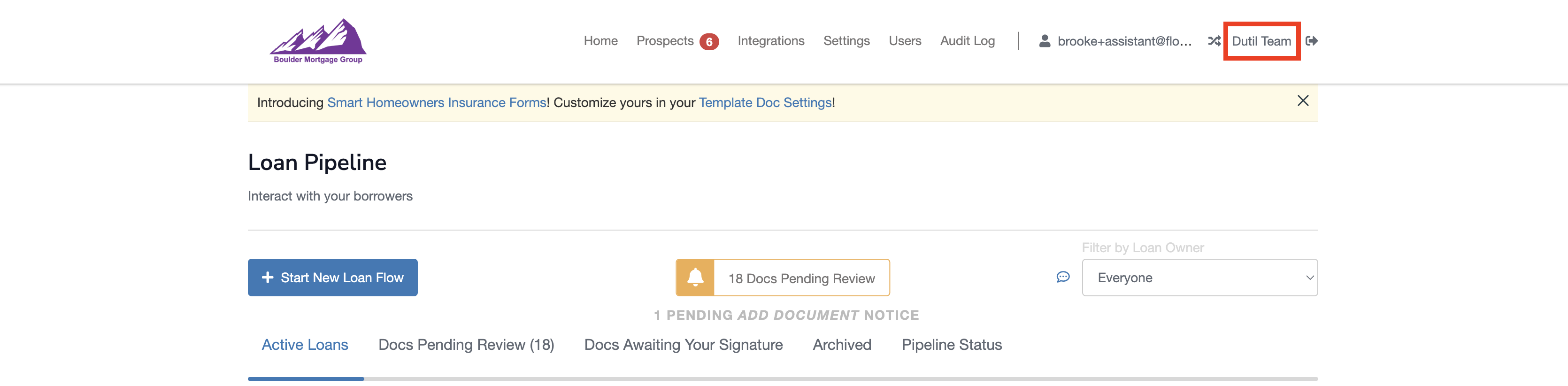Open the Home menu item
The image size is (1568, 386).
click(x=600, y=41)
